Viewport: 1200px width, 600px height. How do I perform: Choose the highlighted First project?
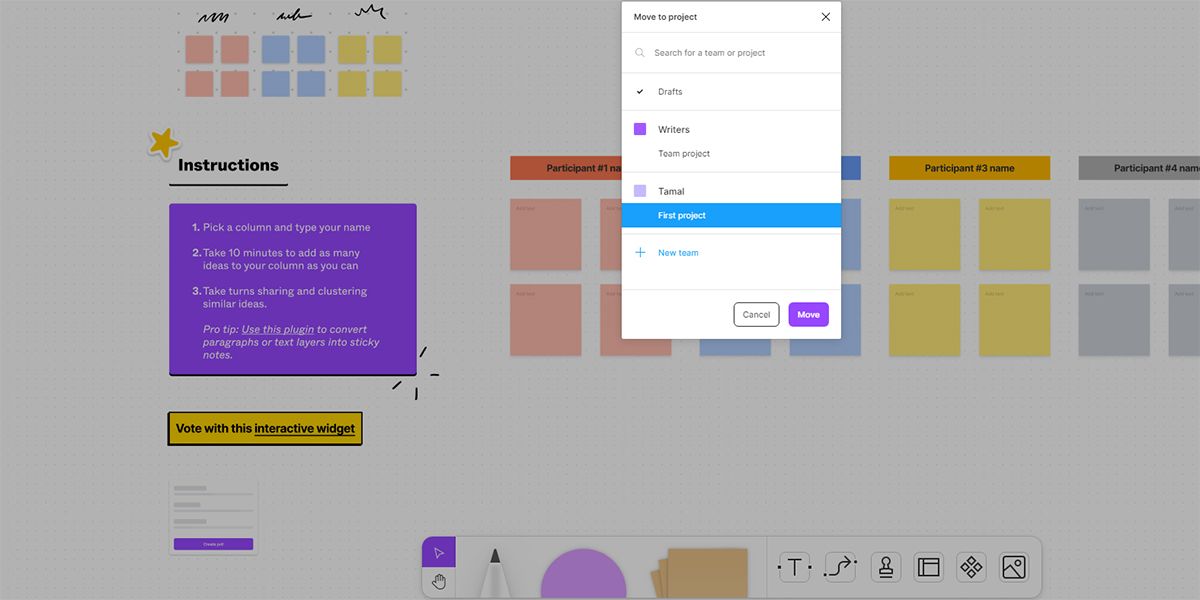(731, 215)
